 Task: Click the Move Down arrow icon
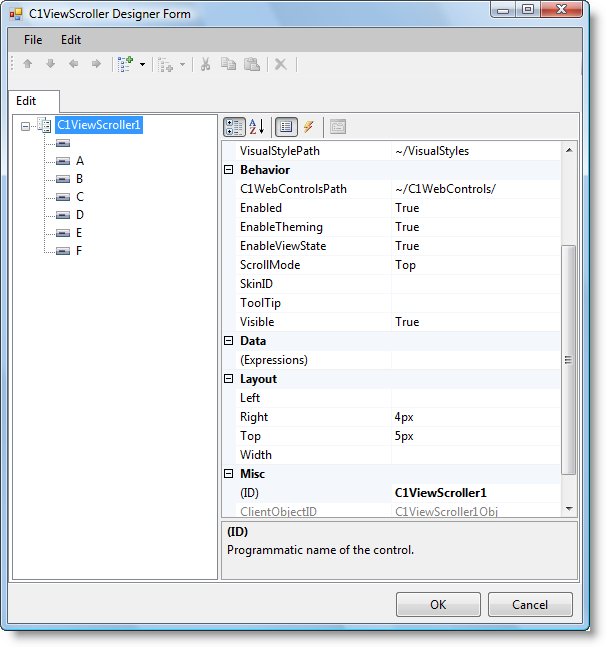pyautogui.click(x=51, y=64)
